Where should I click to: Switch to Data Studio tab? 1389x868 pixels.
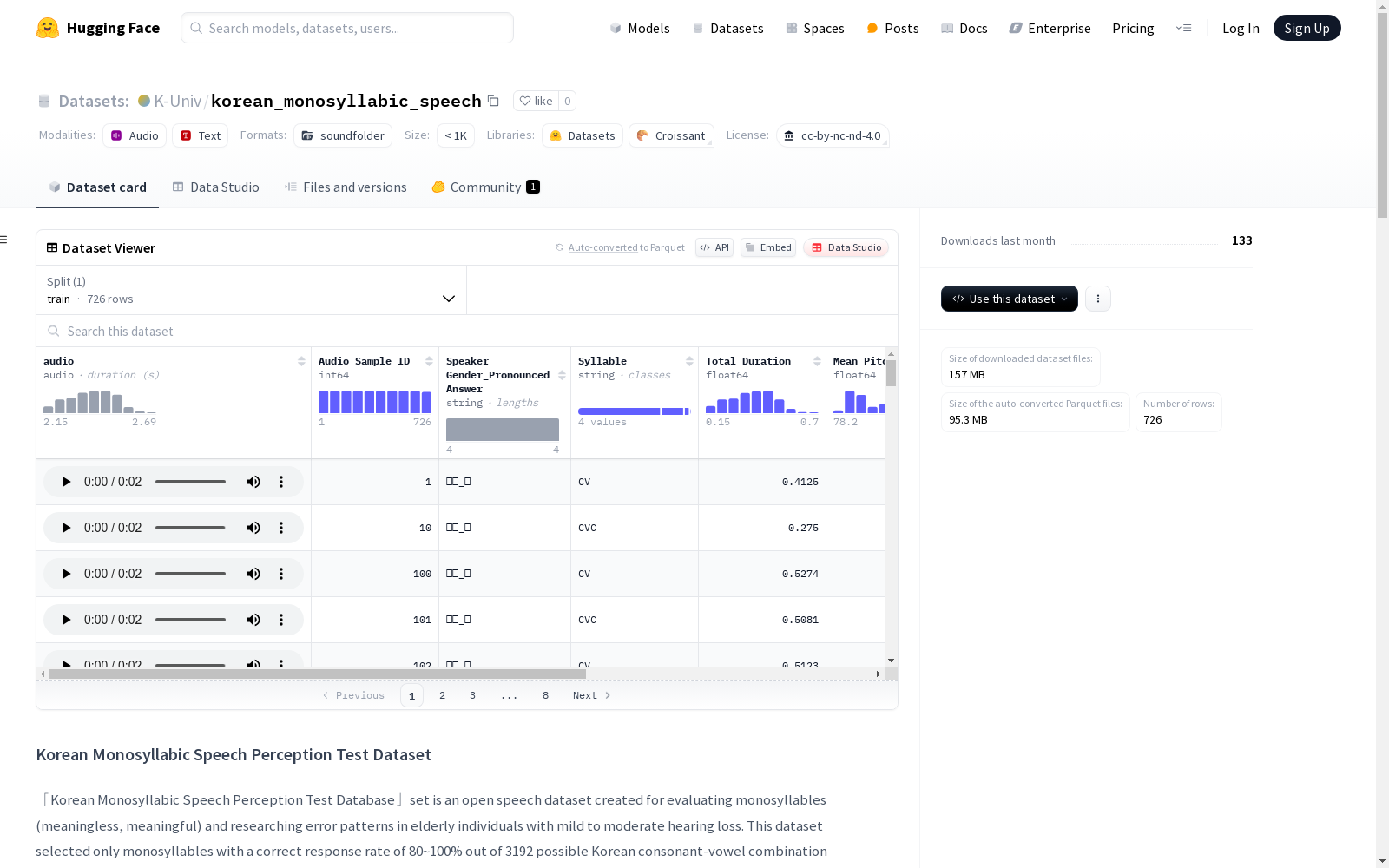click(215, 187)
